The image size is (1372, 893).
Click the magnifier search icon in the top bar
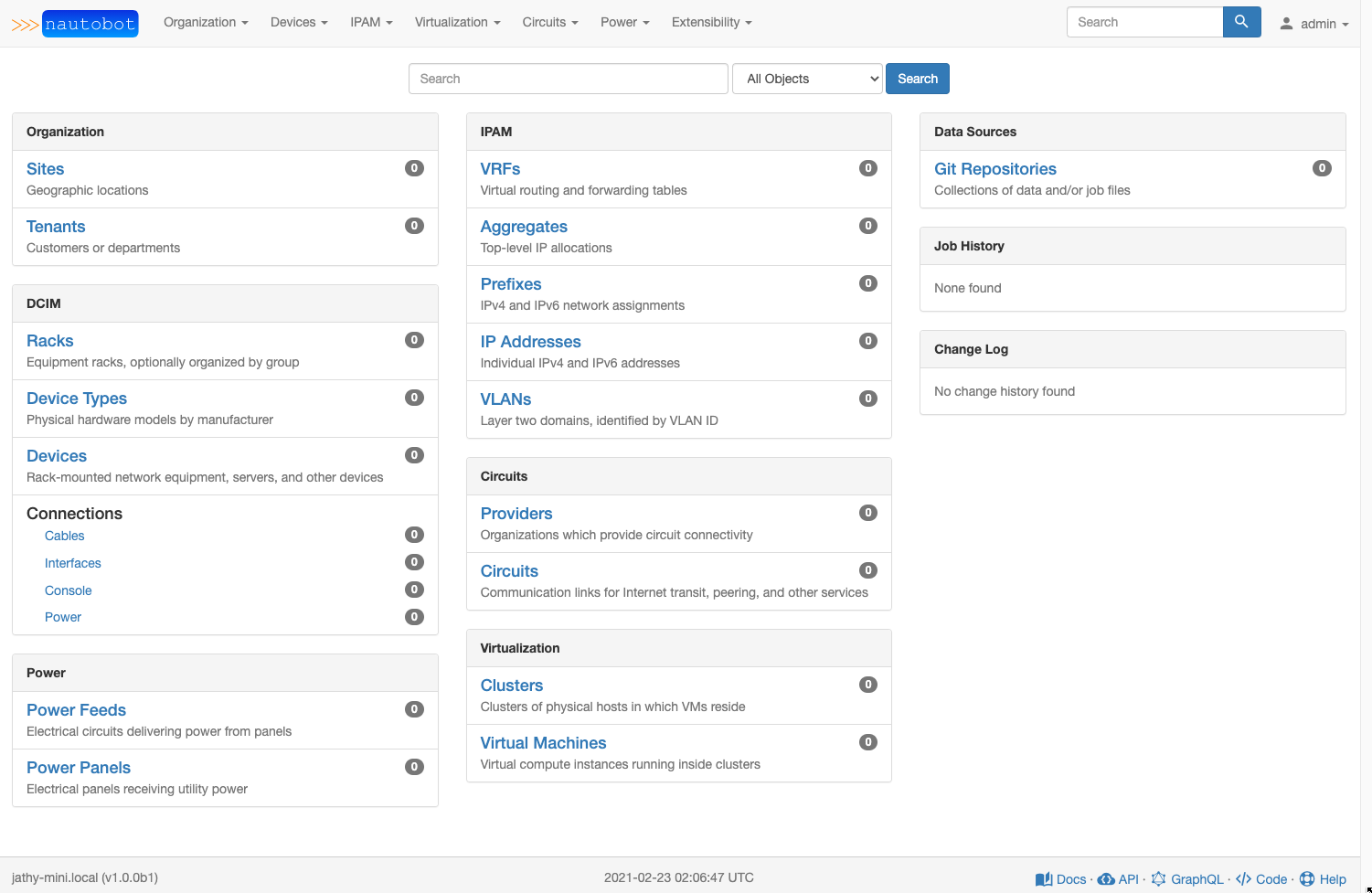(1241, 21)
